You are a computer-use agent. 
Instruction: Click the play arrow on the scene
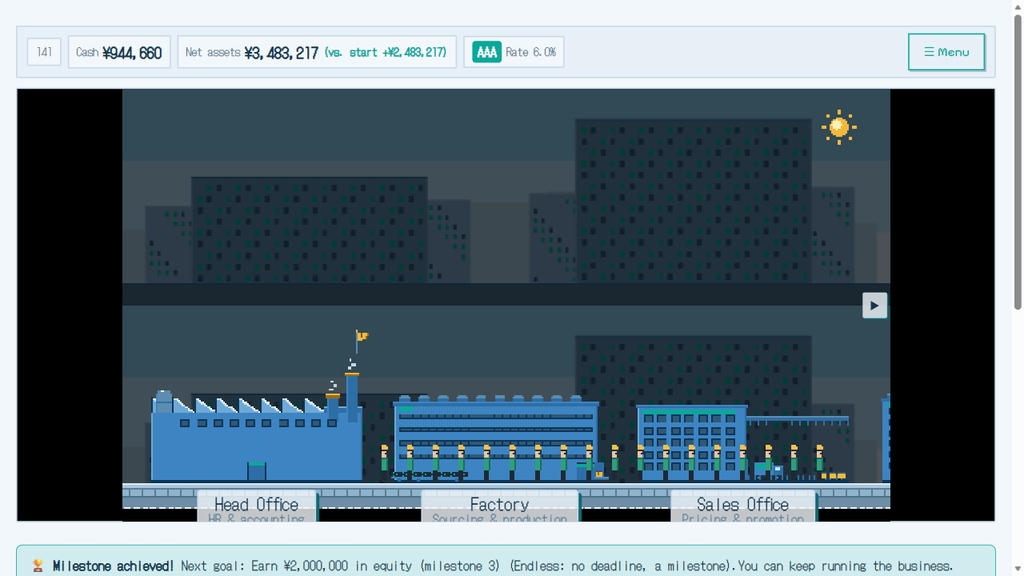[x=874, y=305]
